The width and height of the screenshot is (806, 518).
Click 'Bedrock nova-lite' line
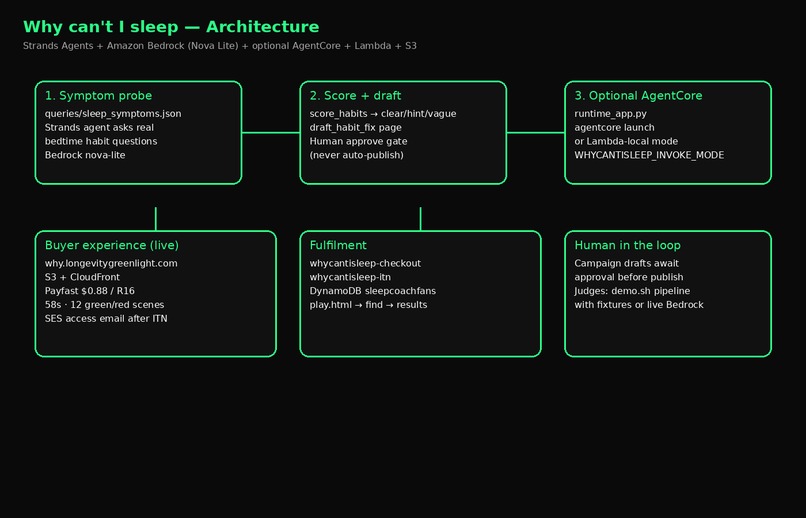[85, 155]
